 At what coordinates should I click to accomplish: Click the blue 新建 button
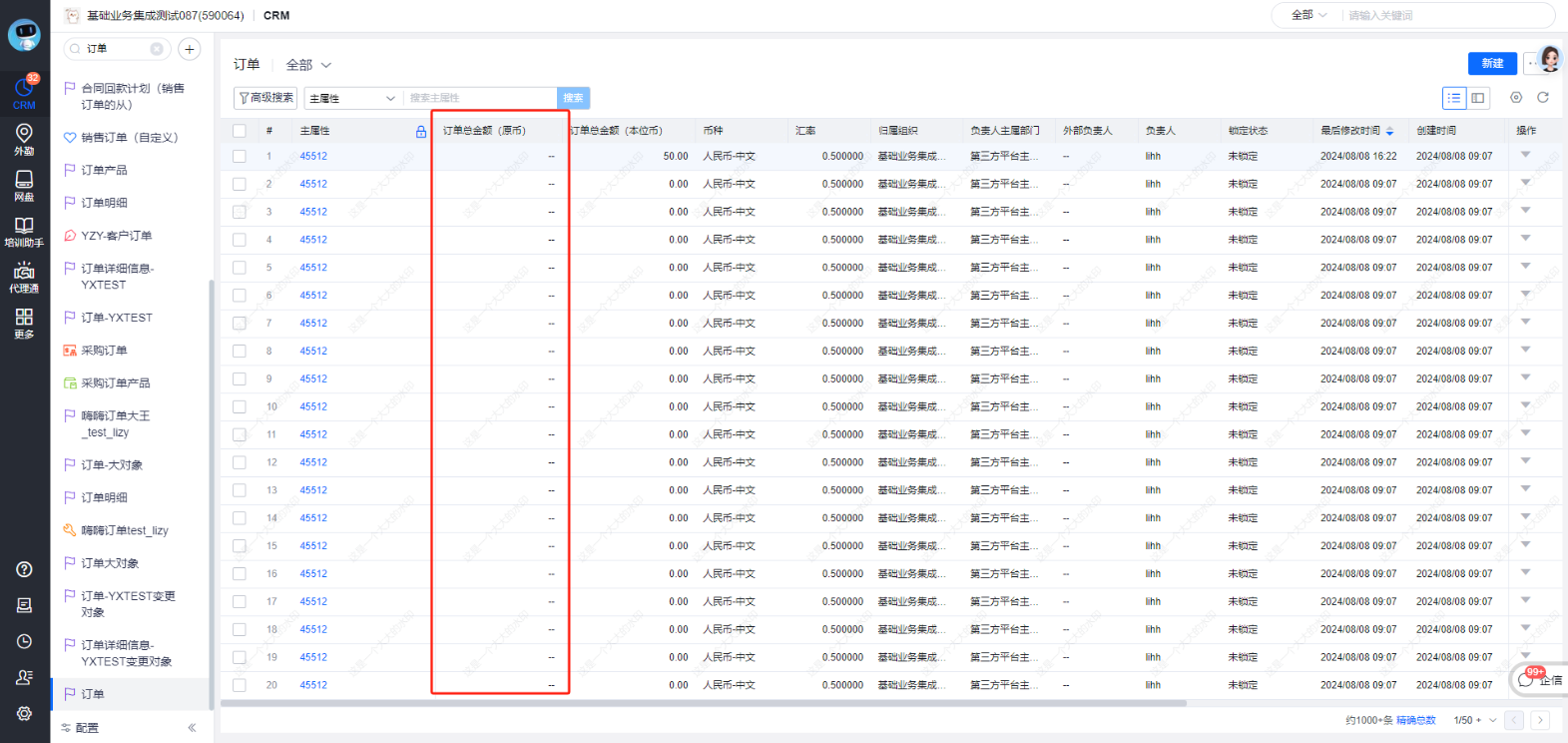click(x=1492, y=63)
